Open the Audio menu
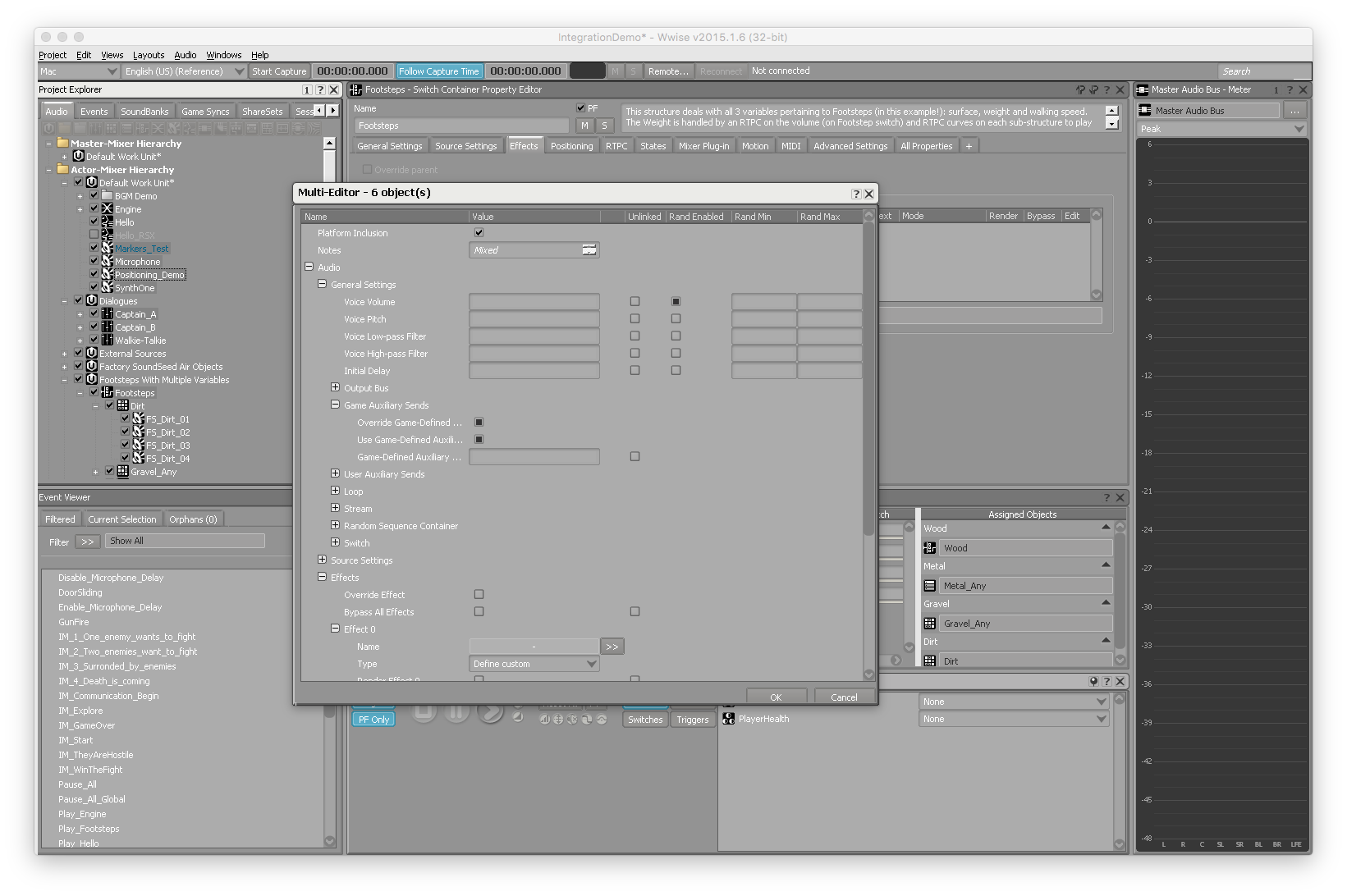The image size is (1347, 896). click(186, 55)
